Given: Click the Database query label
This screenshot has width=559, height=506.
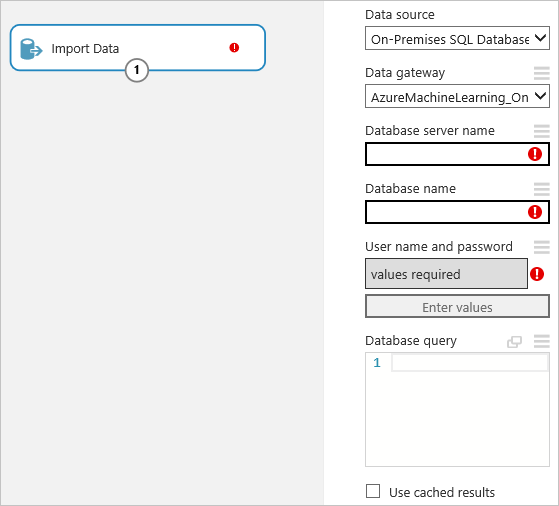Looking at the screenshot, I should [411, 341].
